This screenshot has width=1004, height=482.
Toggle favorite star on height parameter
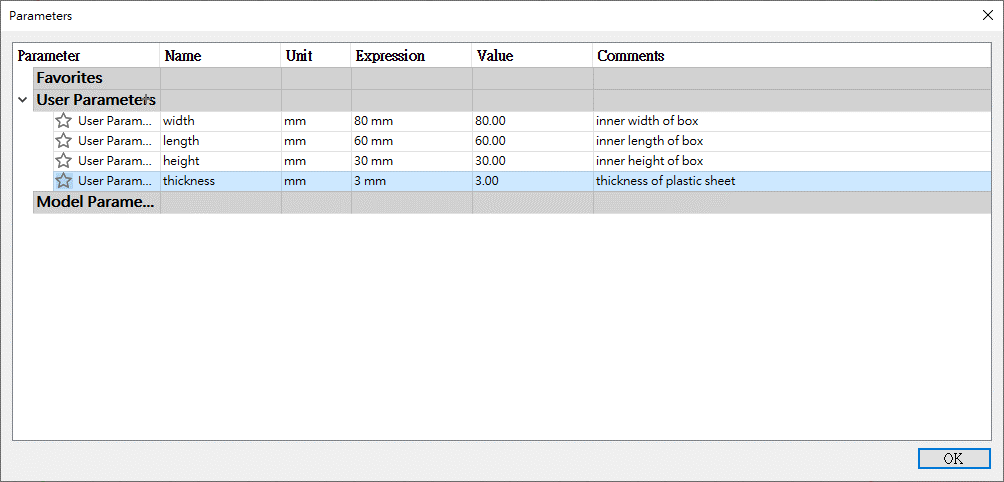[64, 161]
